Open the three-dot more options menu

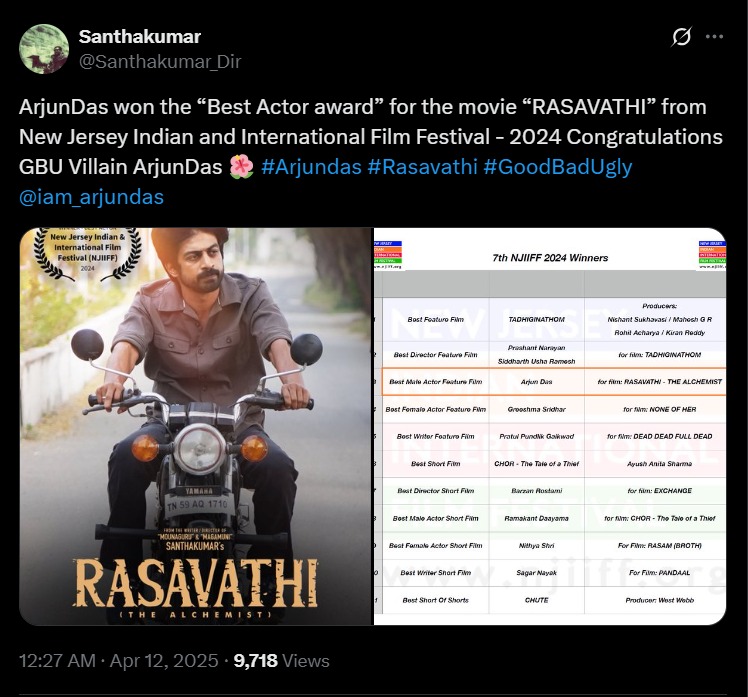pyautogui.click(x=714, y=37)
